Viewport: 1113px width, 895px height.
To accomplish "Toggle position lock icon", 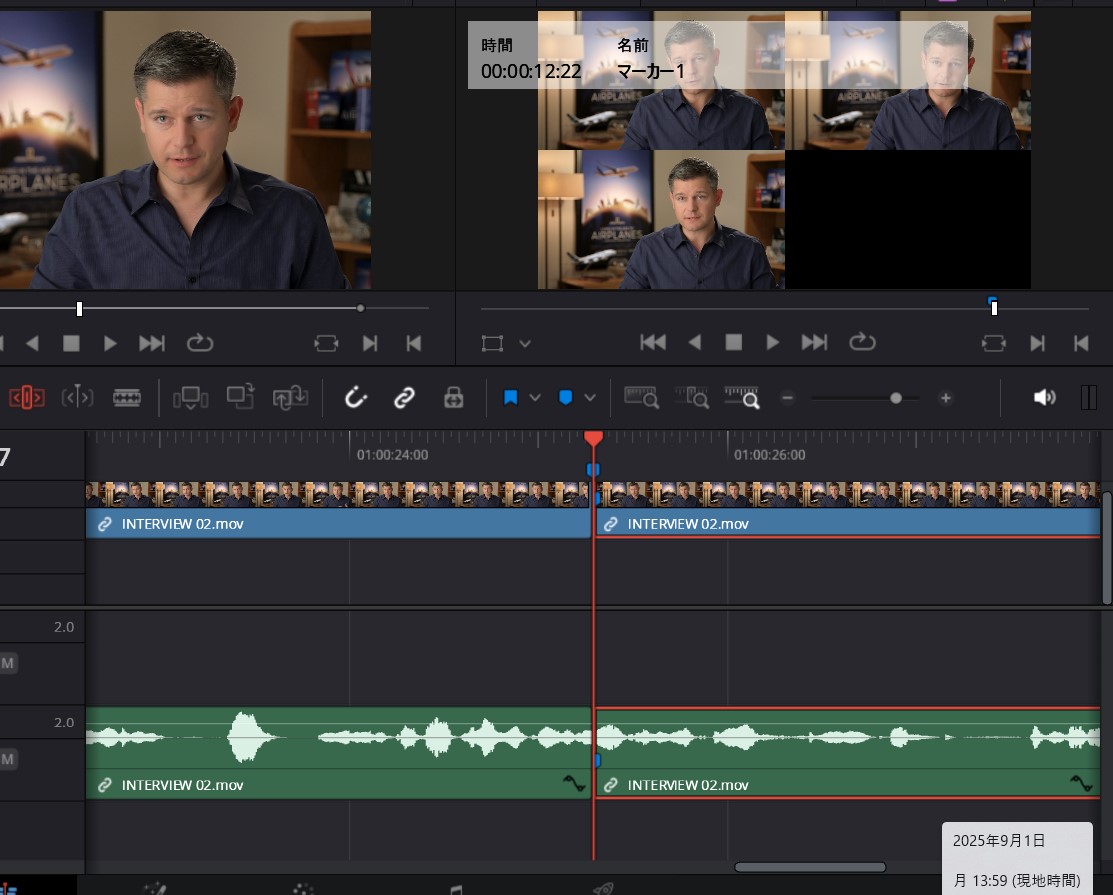I will (453, 398).
